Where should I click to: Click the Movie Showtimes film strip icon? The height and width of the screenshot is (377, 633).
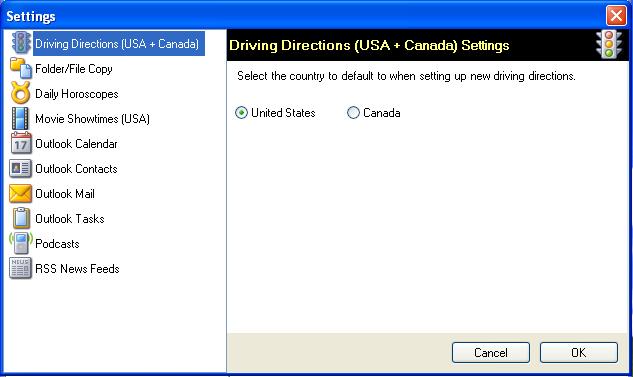tap(20, 118)
